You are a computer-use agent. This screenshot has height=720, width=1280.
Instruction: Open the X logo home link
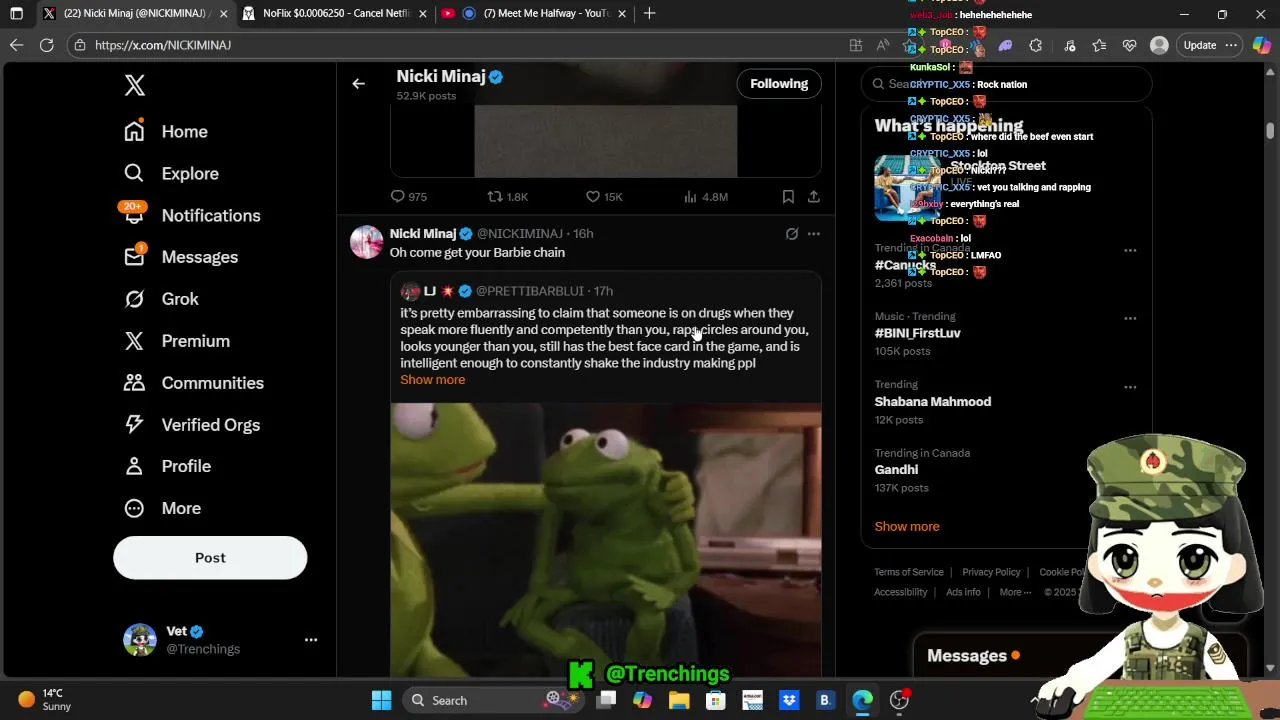tap(135, 85)
